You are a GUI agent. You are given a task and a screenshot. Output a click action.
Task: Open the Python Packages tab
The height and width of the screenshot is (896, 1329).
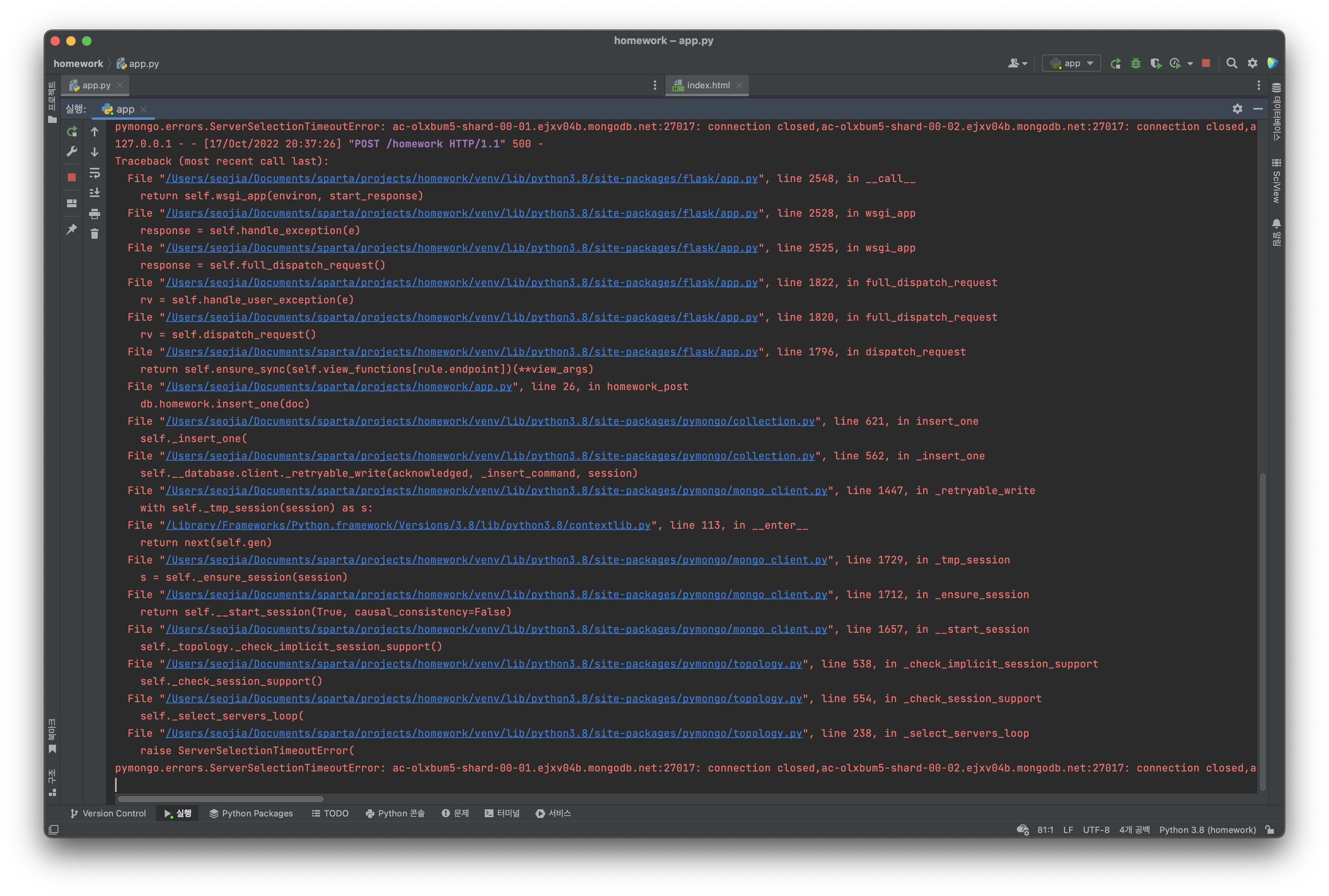click(251, 813)
